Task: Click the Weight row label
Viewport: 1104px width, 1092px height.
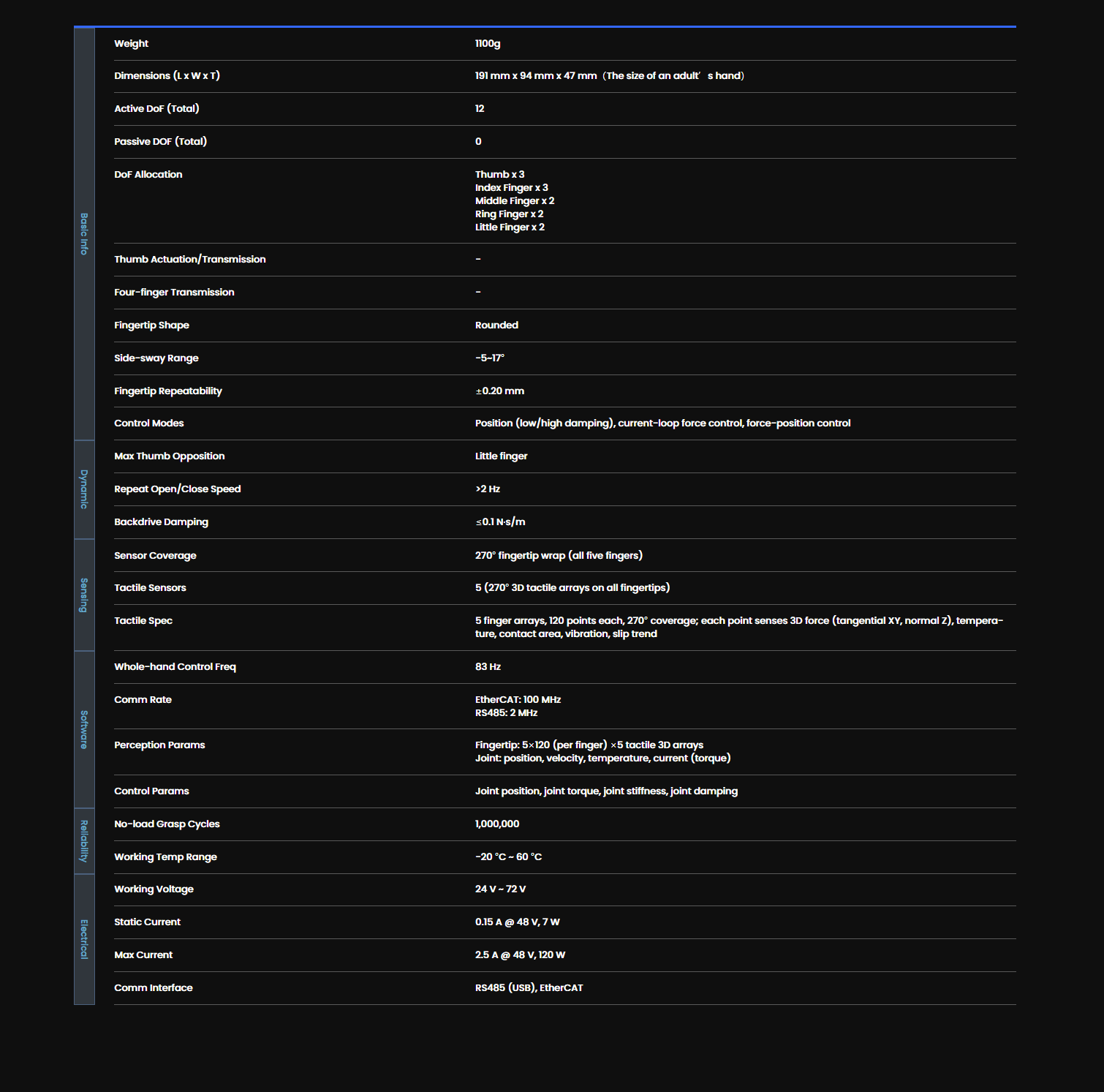Action: pyautogui.click(x=131, y=44)
